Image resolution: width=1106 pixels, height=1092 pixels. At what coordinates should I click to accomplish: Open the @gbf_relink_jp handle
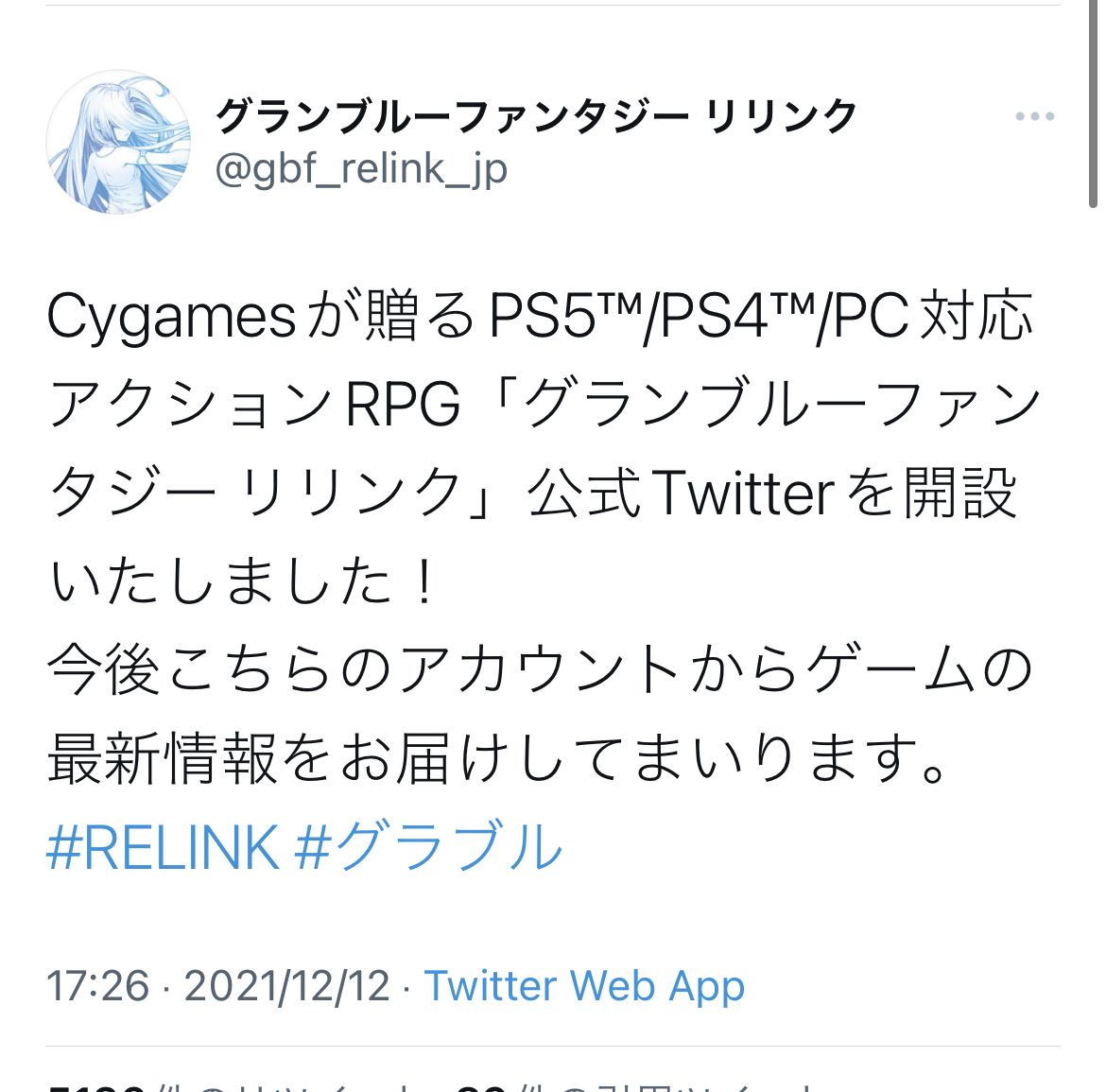[x=361, y=170]
